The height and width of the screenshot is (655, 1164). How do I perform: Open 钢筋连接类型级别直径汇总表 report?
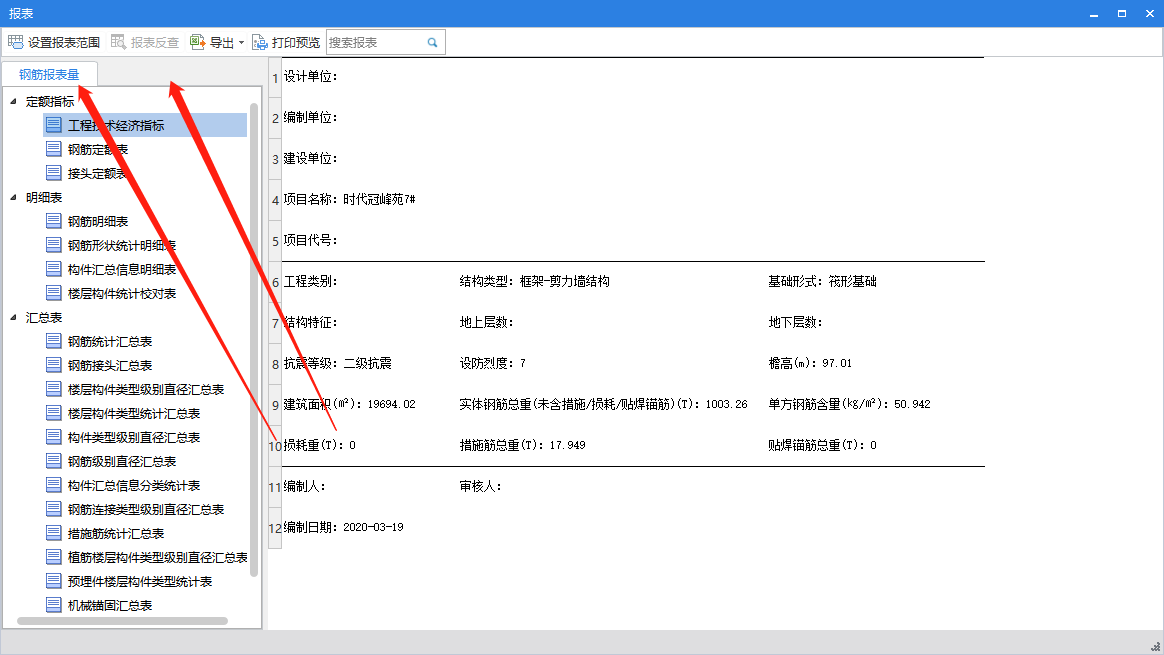tap(146, 509)
